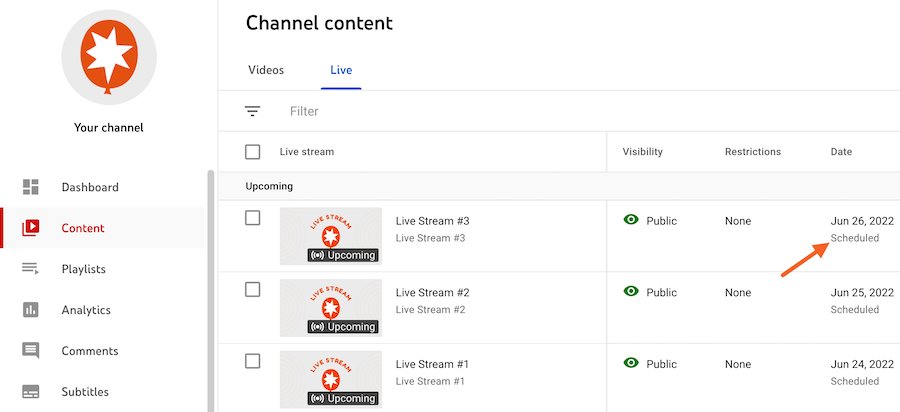Open Analytics via its chart icon
Image resolution: width=900 pixels, height=412 pixels.
tap(30, 310)
